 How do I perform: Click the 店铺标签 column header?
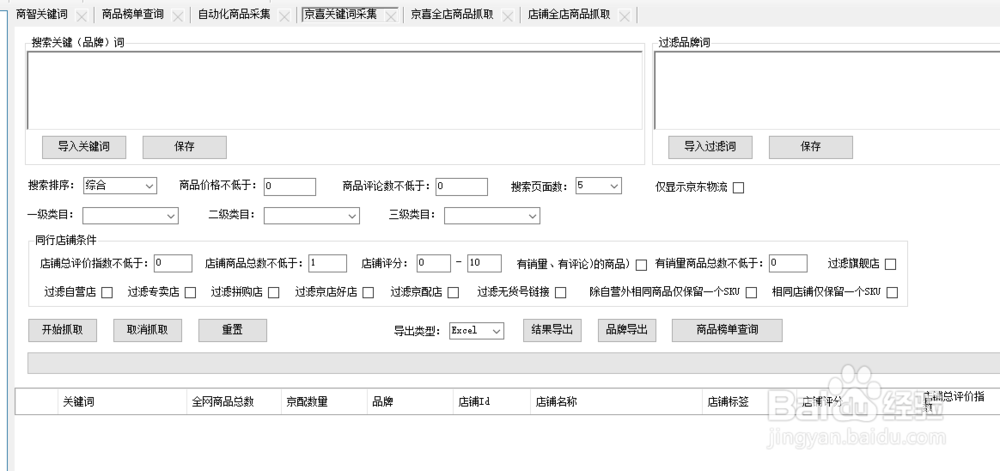tap(749, 402)
